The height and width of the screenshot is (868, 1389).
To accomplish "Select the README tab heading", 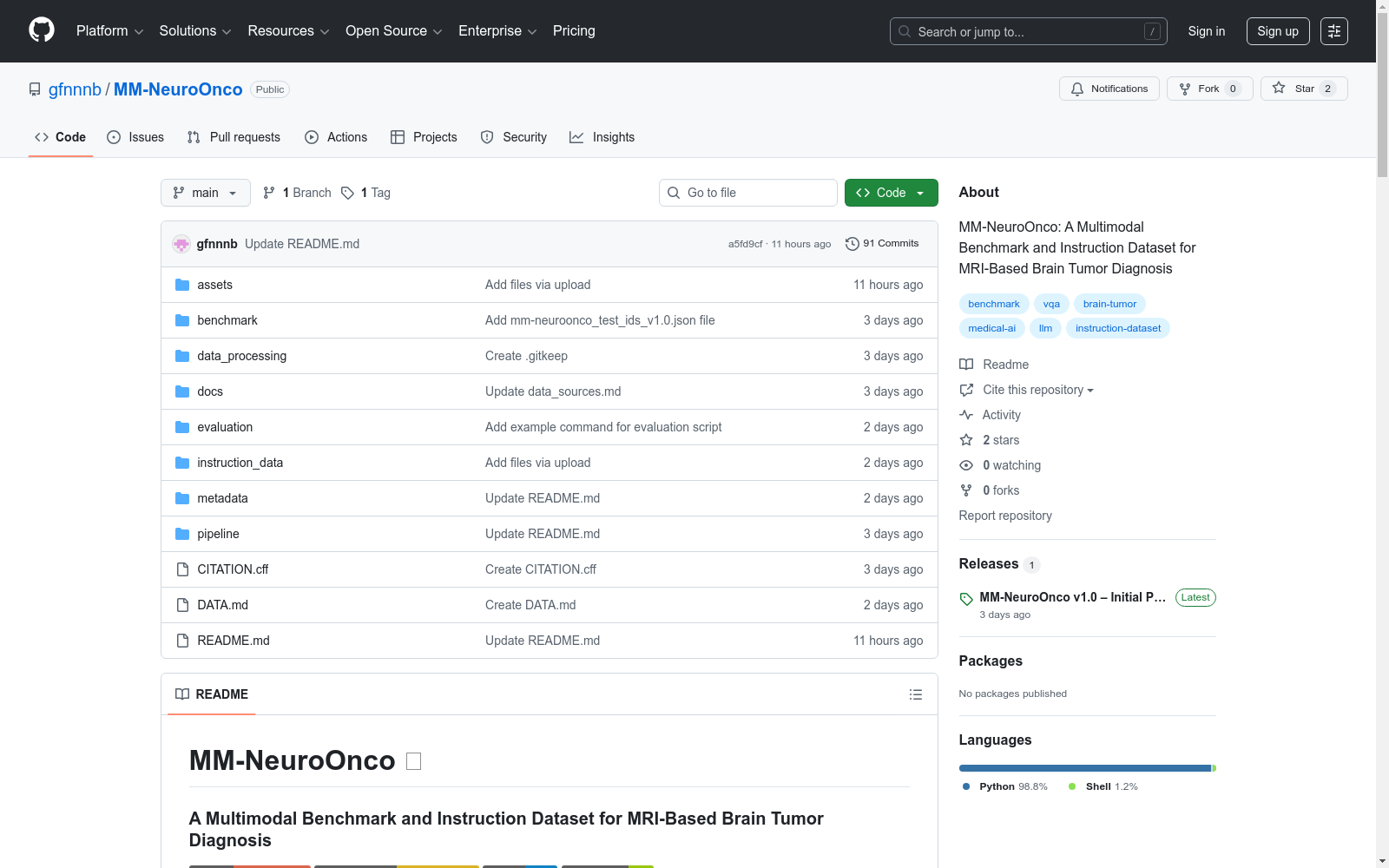I will click(x=212, y=694).
